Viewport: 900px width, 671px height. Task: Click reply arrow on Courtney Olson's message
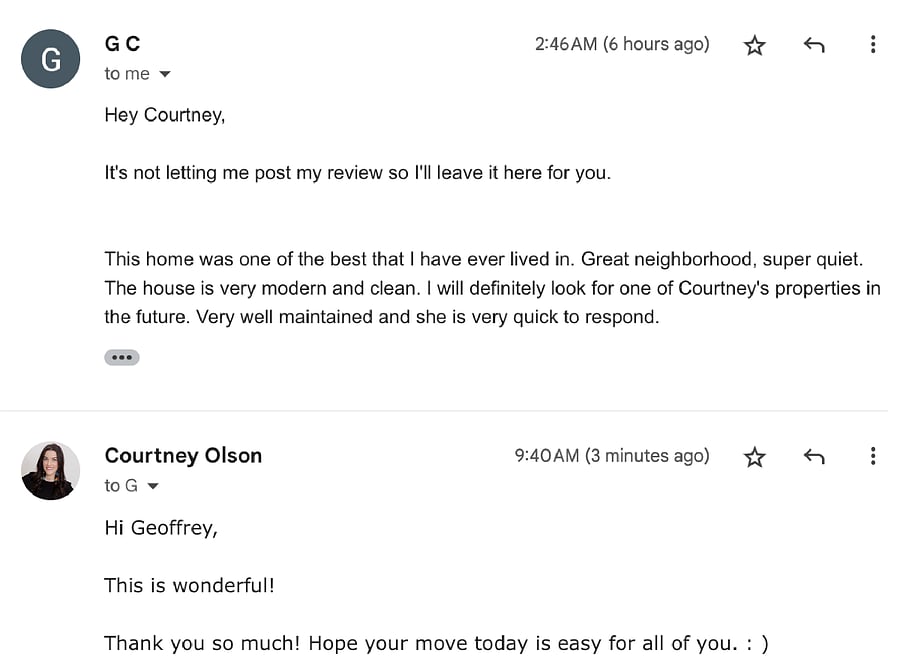click(814, 456)
